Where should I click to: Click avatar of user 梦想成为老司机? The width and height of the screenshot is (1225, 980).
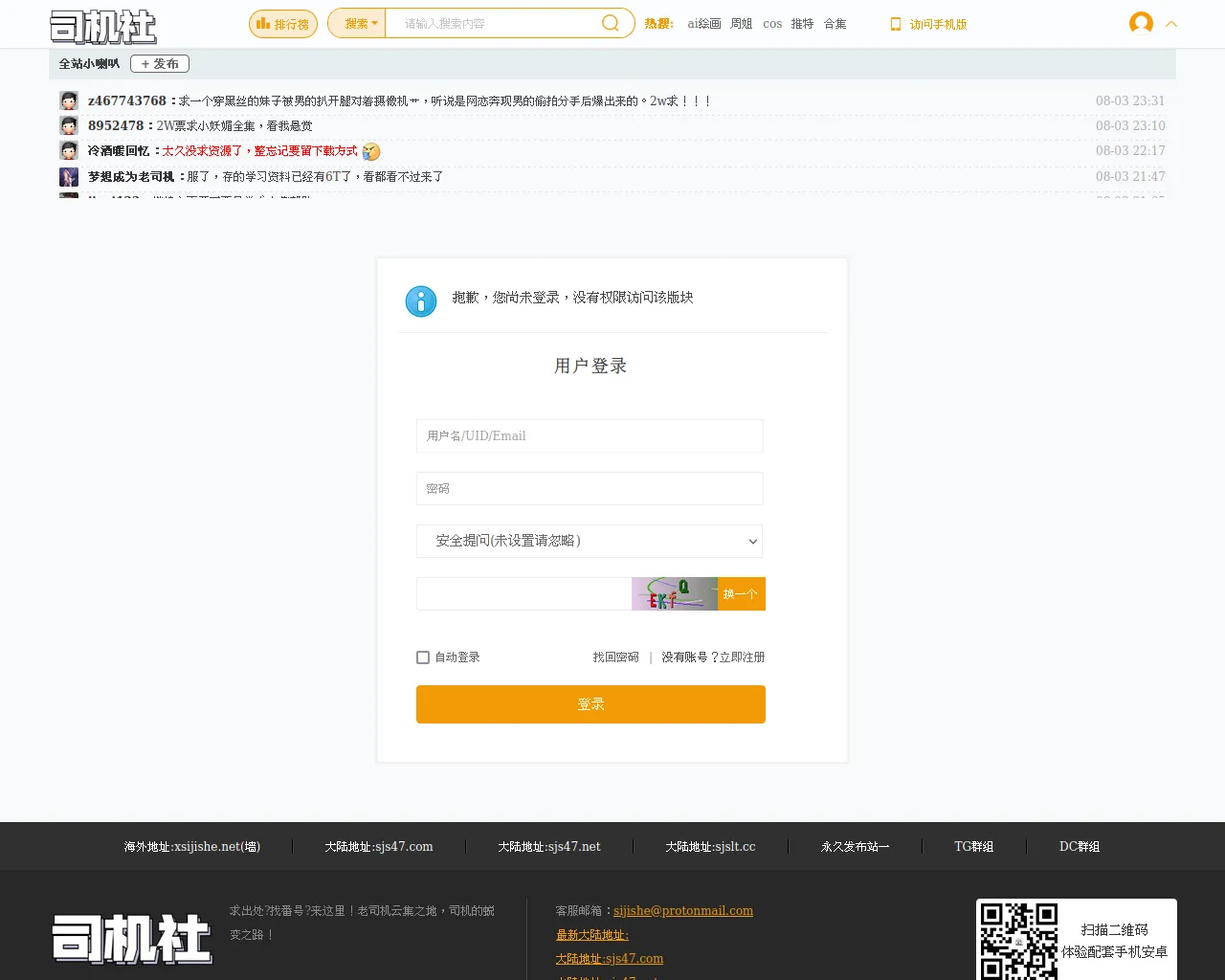(69, 176)
